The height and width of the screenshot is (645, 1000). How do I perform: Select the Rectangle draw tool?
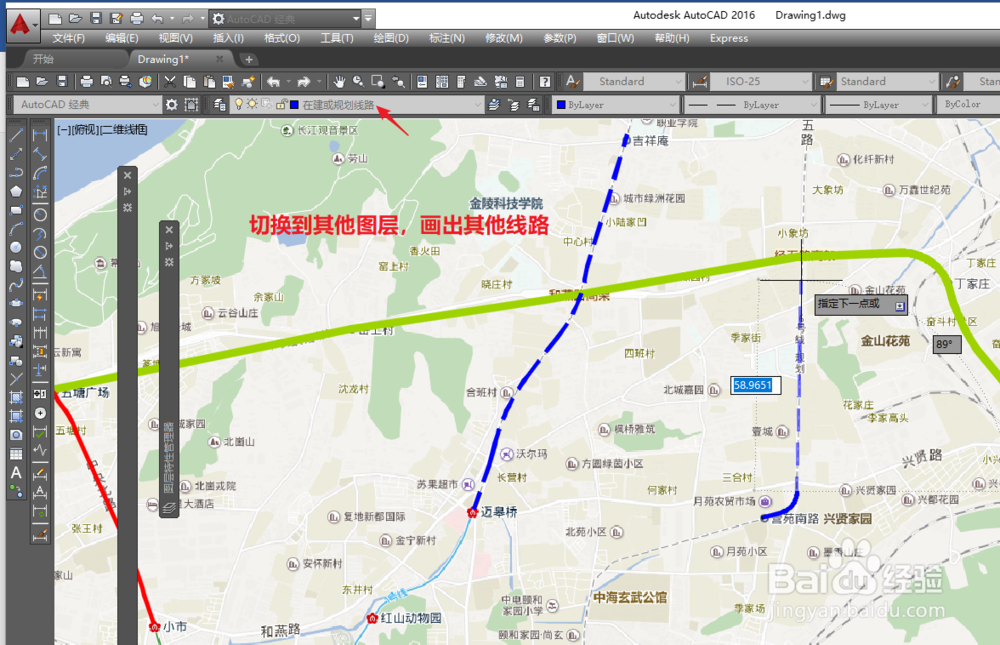coord(17,210)
